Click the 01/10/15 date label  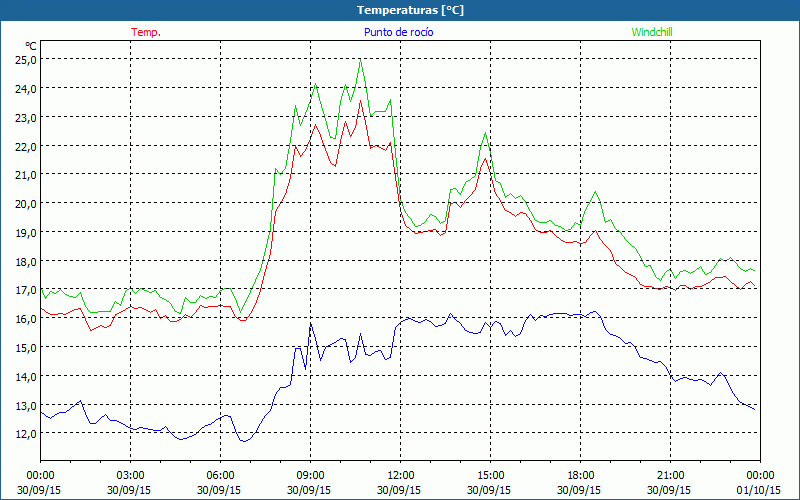click(x=759, y=490)
